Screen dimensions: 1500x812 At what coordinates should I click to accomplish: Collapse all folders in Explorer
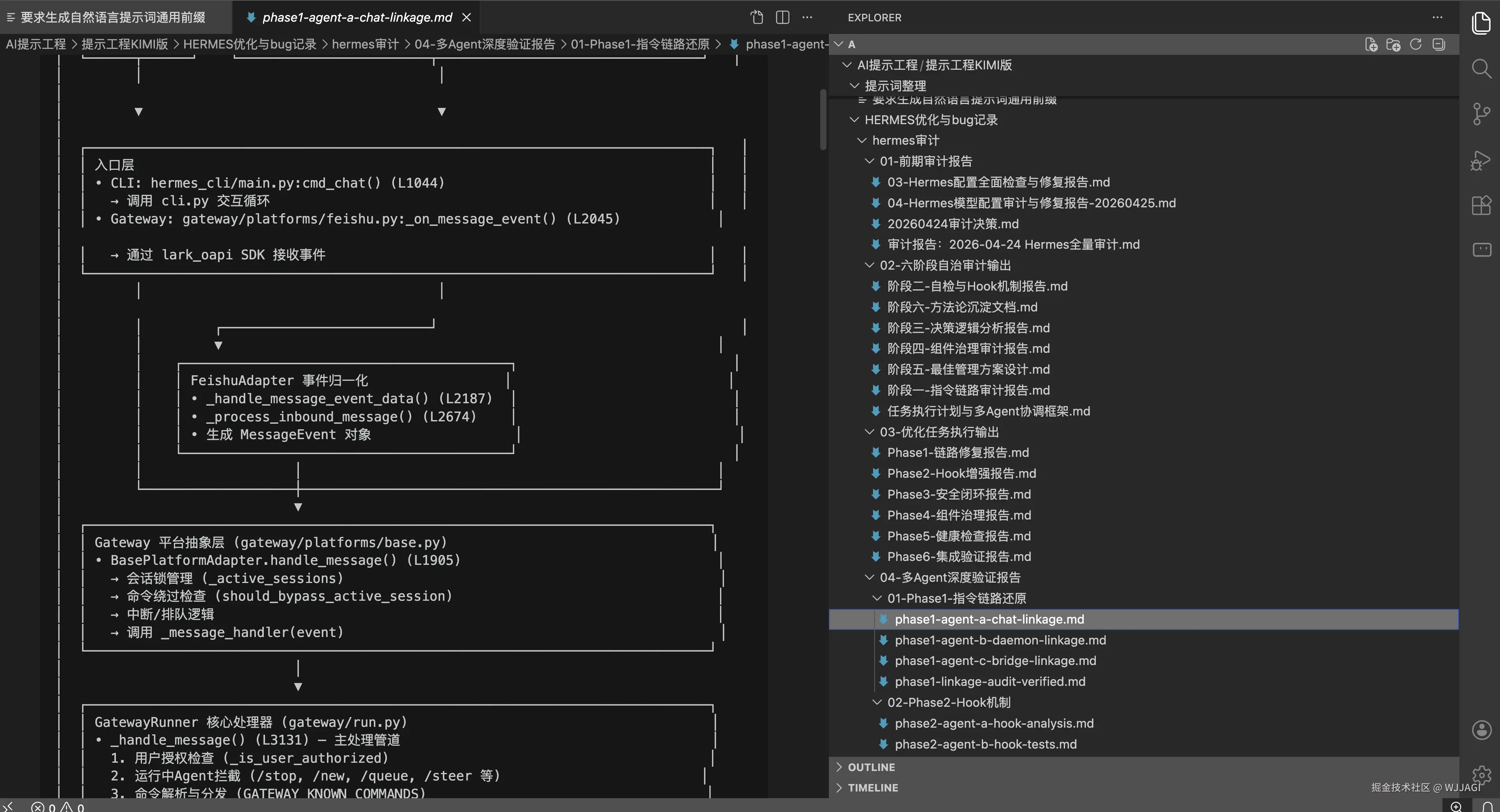(1438, 45)
